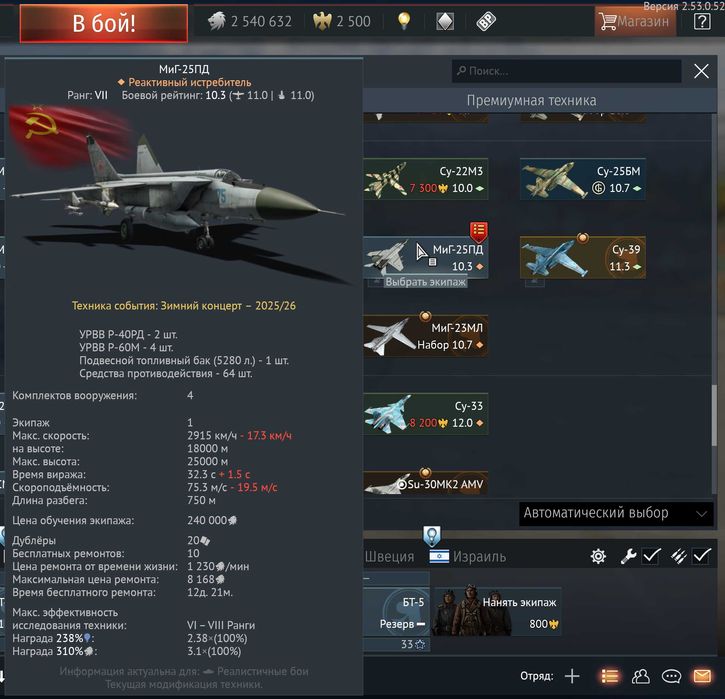Click 'УРВВ Р-60М - 4 шт.' line
The width and height of the screenshot is (725, 699).
(x=126, y=347)
